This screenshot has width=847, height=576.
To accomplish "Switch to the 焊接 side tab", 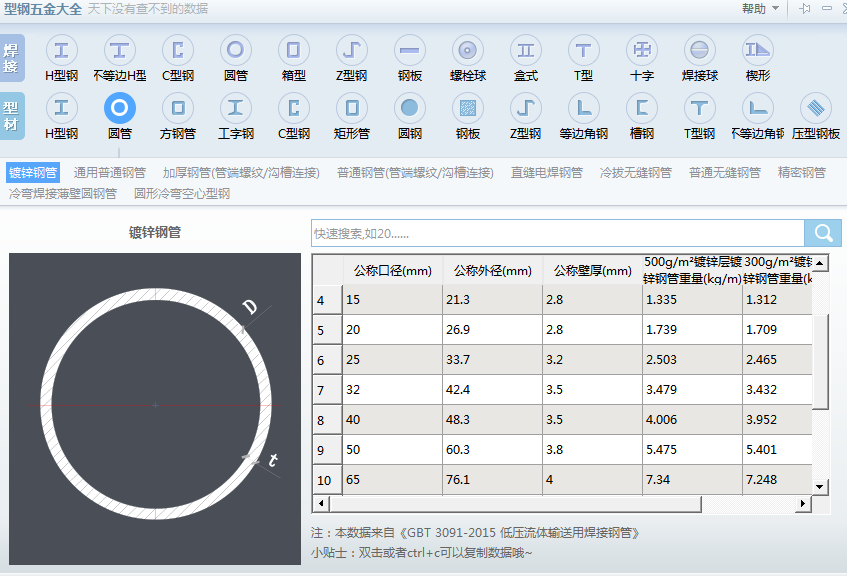I will [12, 58].
